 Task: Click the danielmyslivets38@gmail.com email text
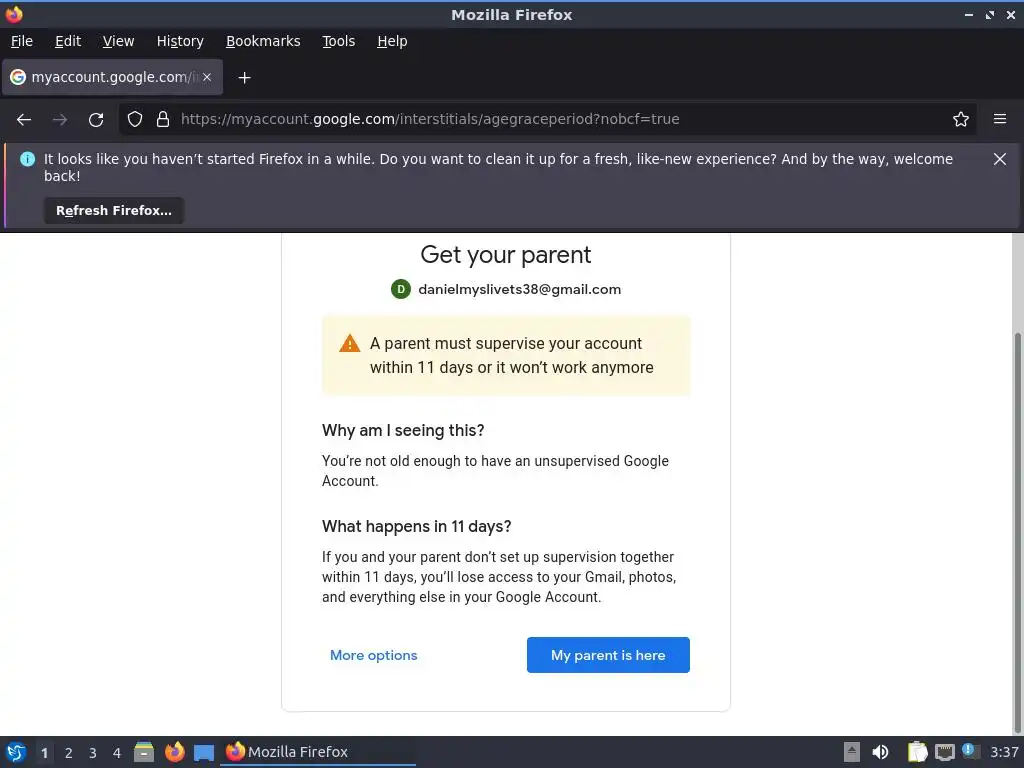520,289
